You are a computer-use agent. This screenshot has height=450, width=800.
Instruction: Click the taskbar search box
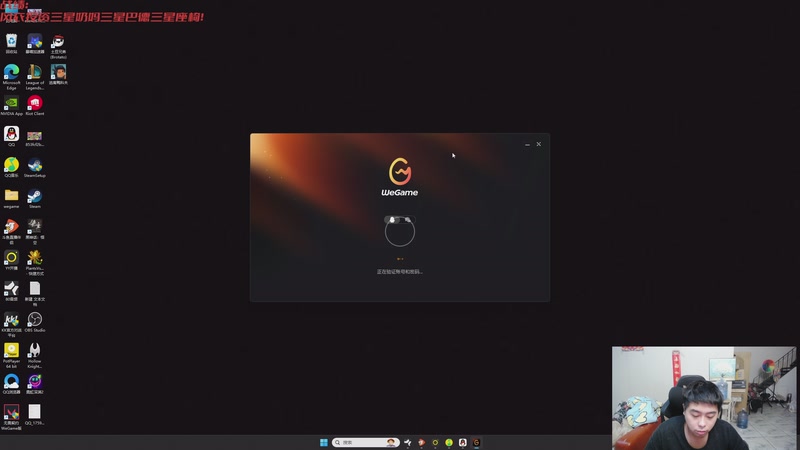365,442
